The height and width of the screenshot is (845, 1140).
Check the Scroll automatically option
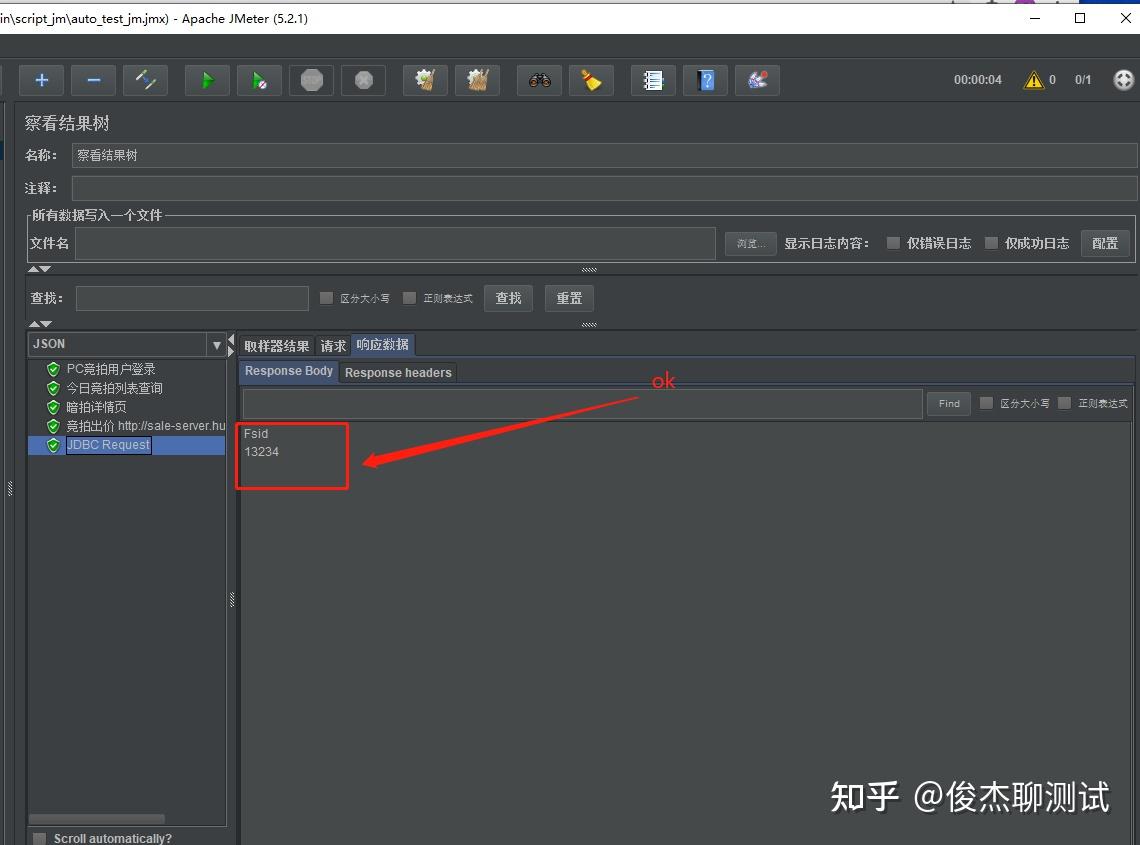click(38, 838)
